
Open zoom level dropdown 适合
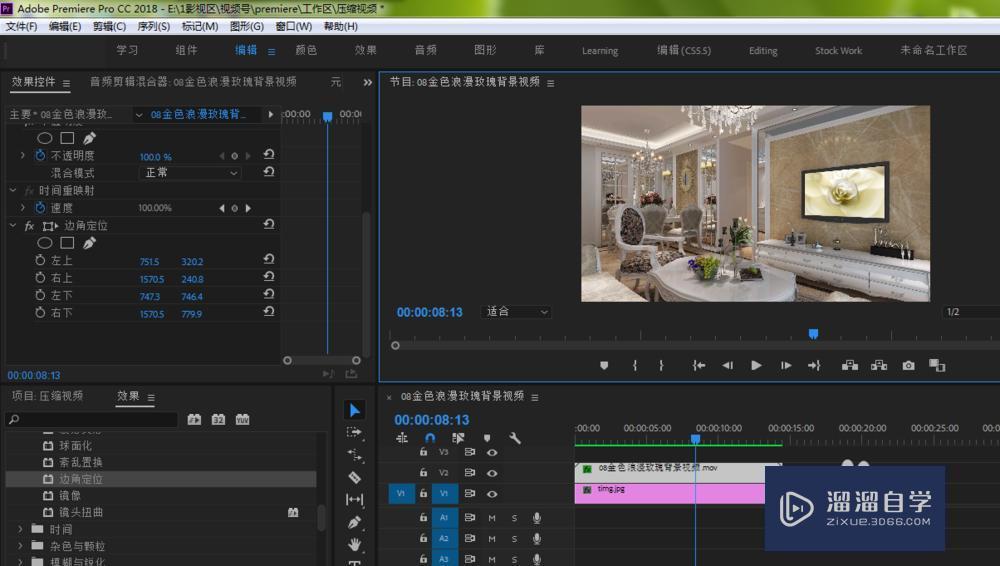point(516,311)
